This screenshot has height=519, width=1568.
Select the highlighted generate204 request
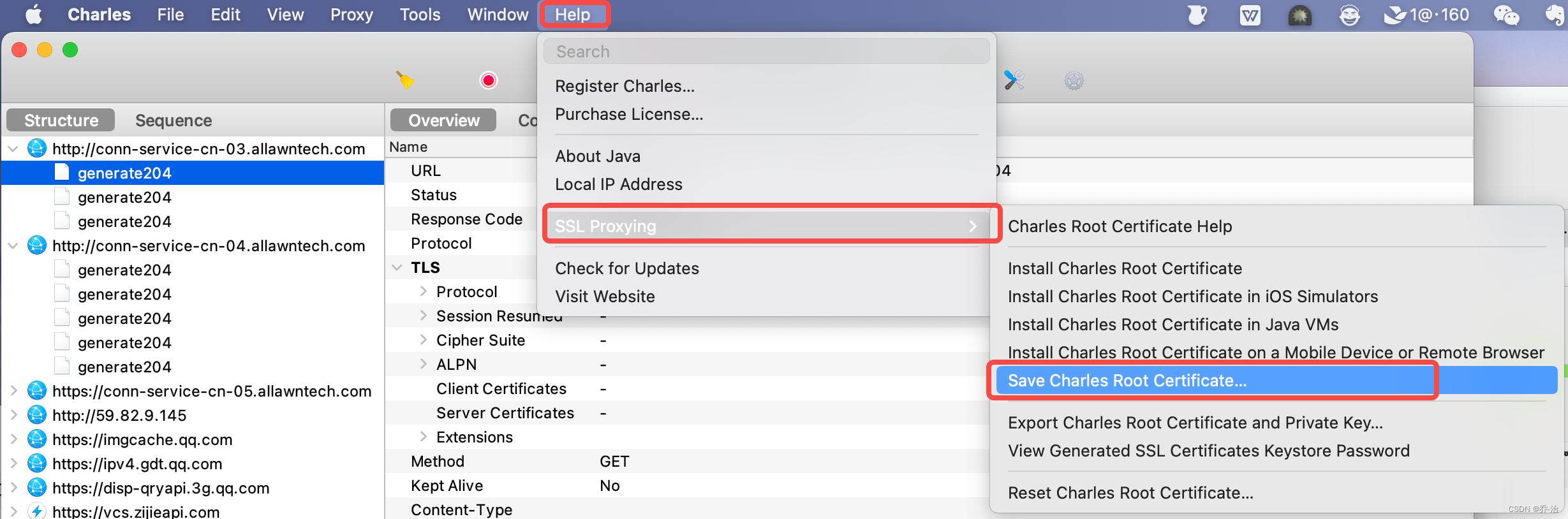tap(193, 173)
